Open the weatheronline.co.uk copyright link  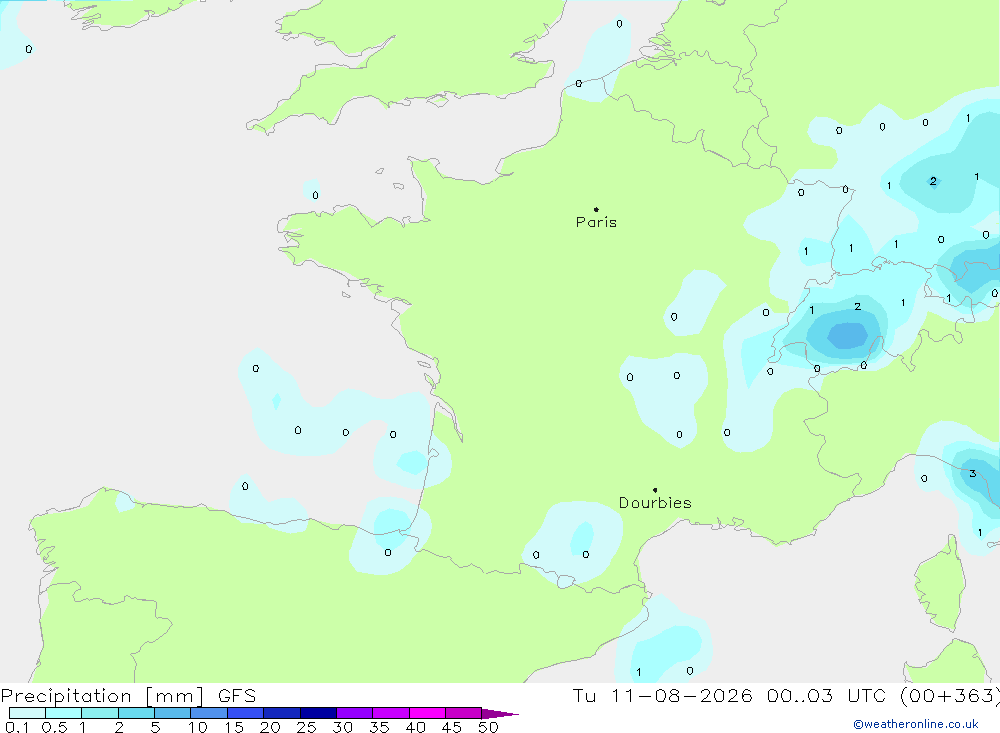pos(916,724)
